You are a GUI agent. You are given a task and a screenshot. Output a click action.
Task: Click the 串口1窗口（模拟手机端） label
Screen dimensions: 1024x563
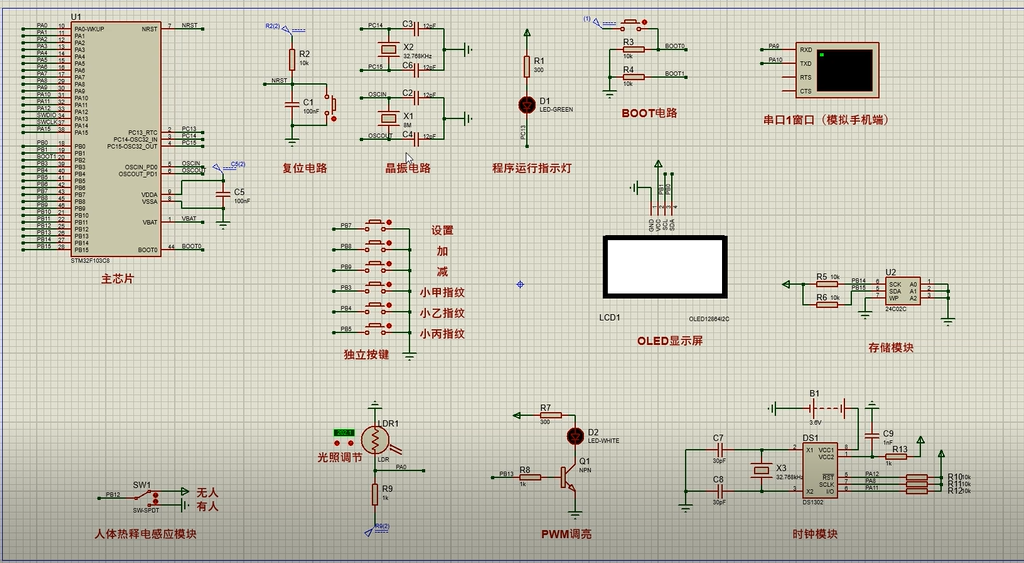825,120
